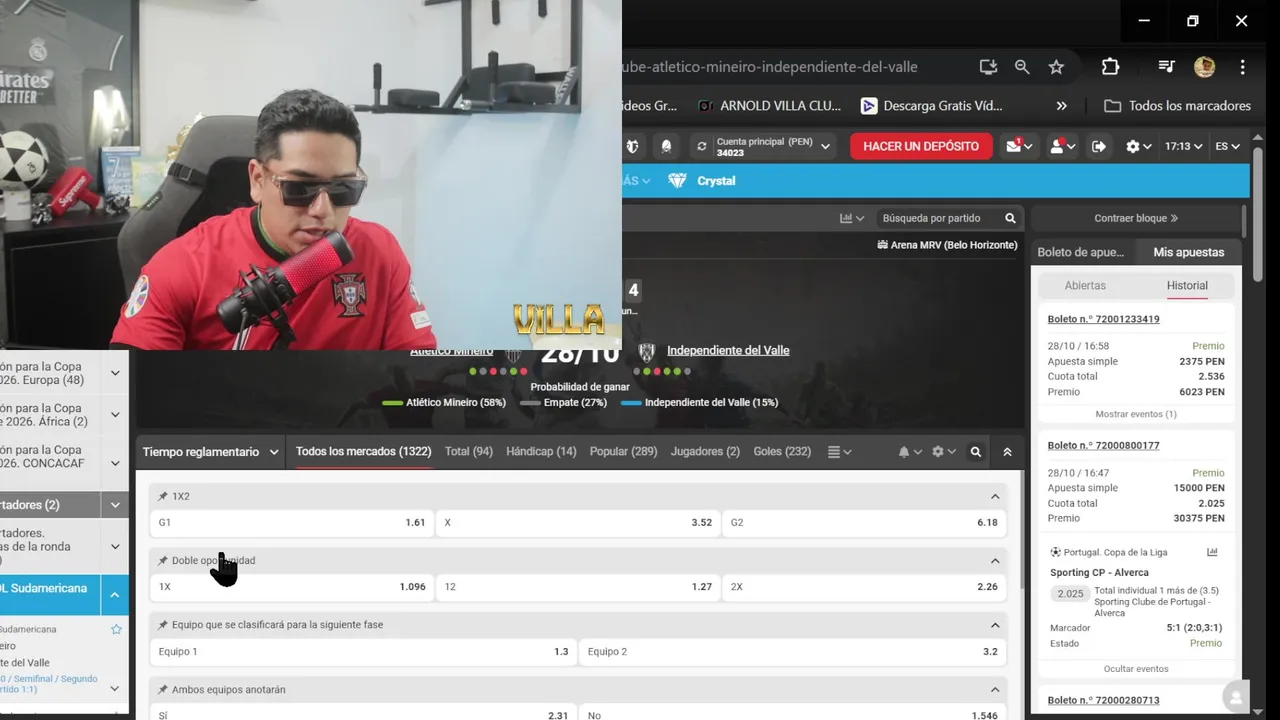Toggle the pin on 1X2 market

tap(163, 496)
